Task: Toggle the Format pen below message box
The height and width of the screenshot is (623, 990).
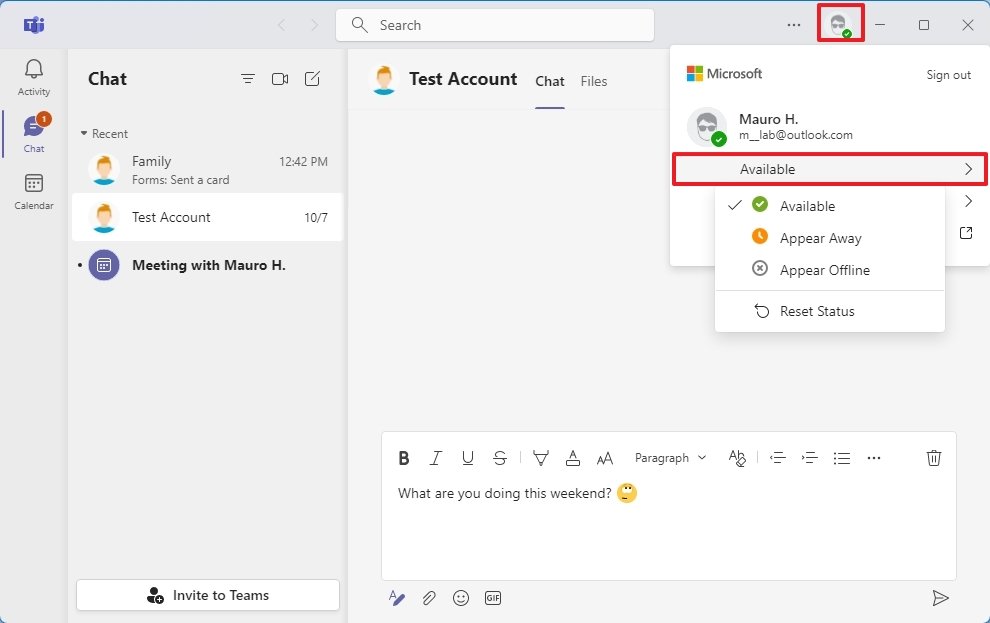Action: point(397,597)
